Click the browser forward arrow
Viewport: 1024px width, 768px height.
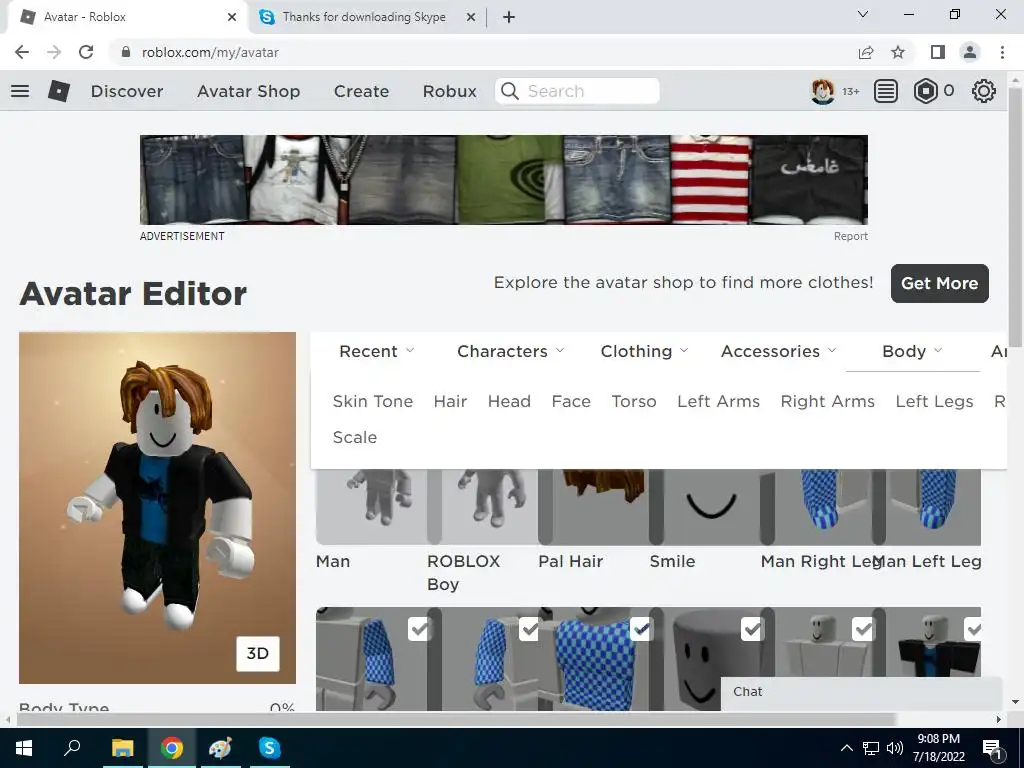click(x=54, y=52)
